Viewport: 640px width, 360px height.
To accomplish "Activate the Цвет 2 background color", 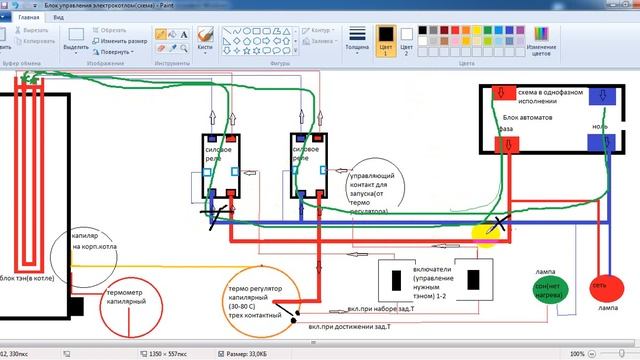I will tap(406, 41).
